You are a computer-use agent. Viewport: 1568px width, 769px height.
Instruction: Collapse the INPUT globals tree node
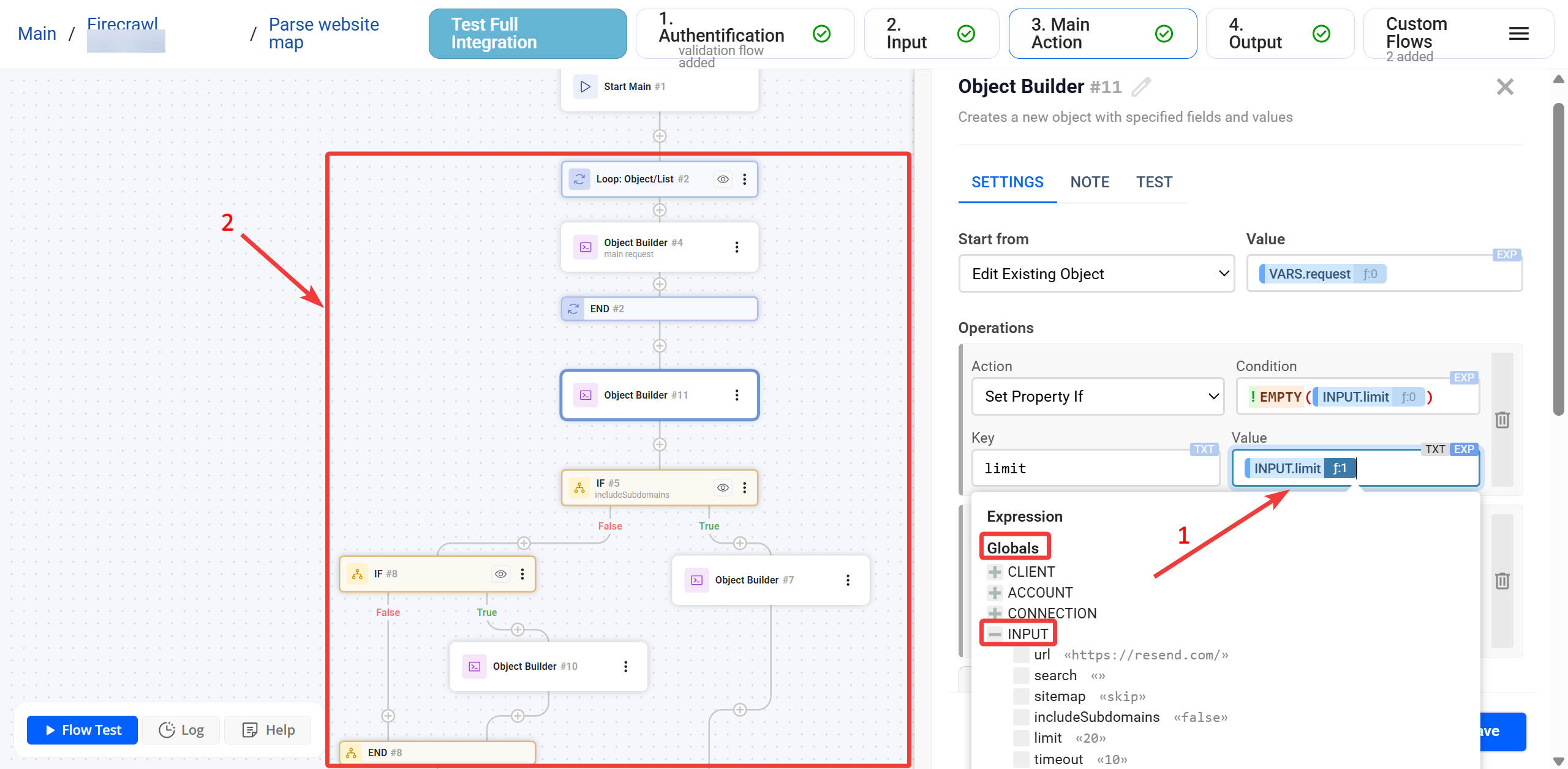click(995, 634)
